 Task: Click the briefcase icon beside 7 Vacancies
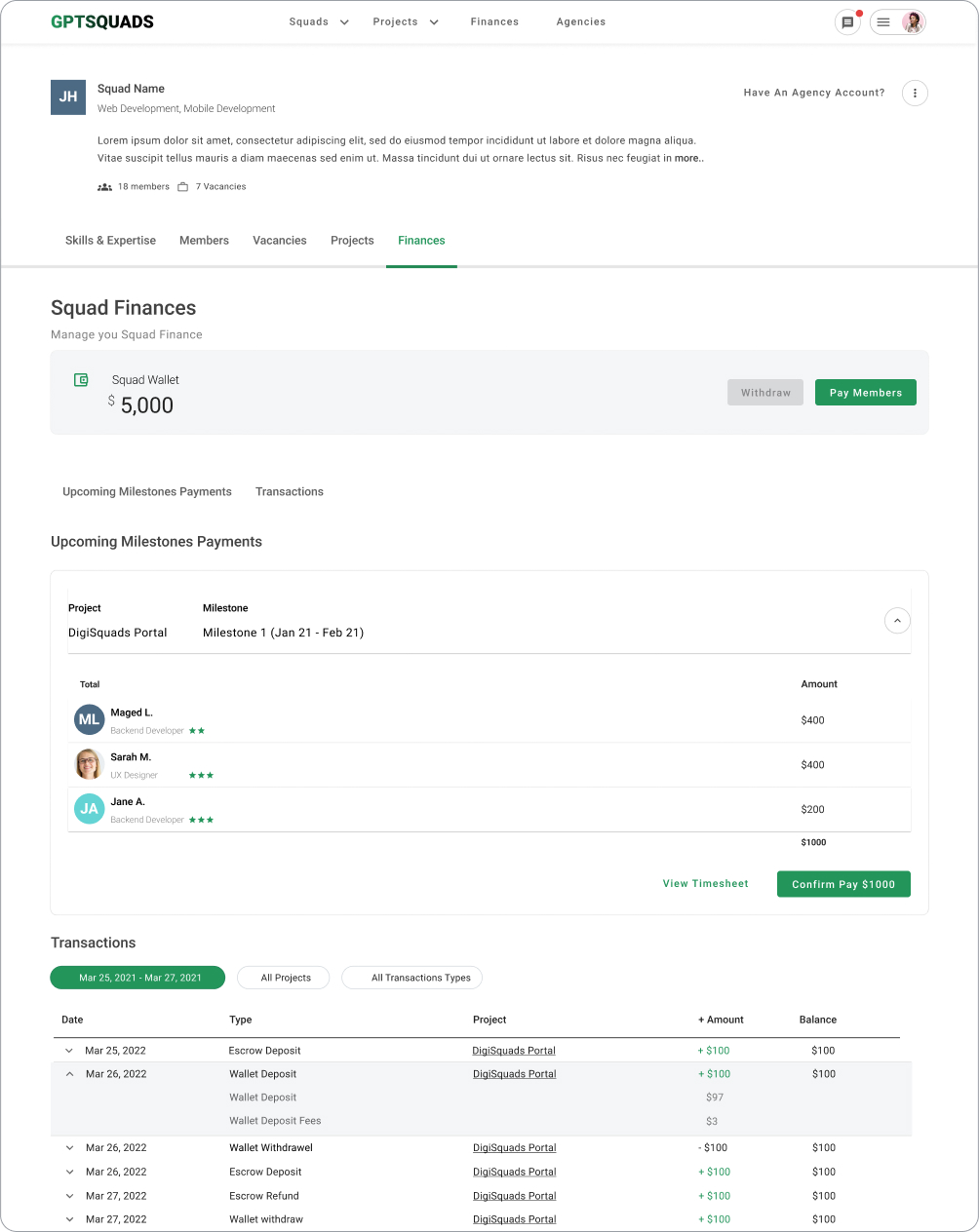click(181, 186)
